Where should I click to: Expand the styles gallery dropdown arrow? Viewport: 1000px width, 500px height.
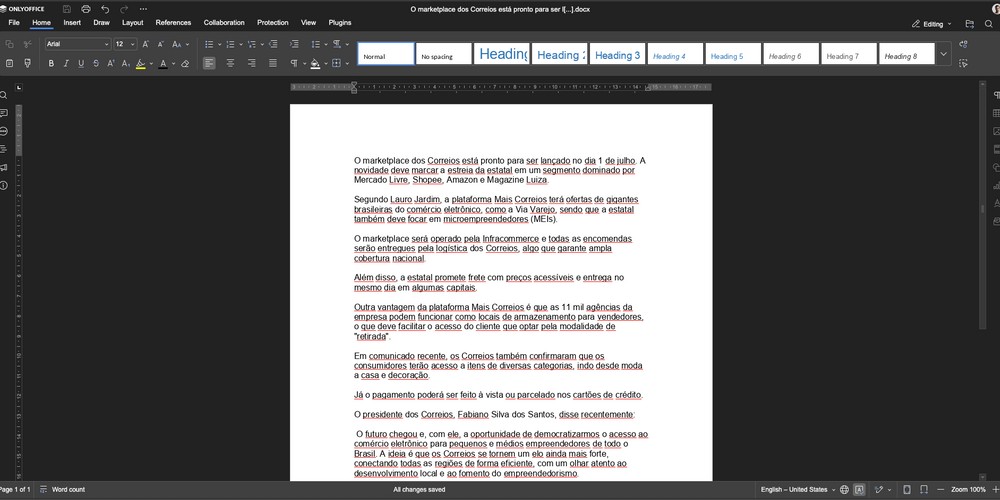943,54
